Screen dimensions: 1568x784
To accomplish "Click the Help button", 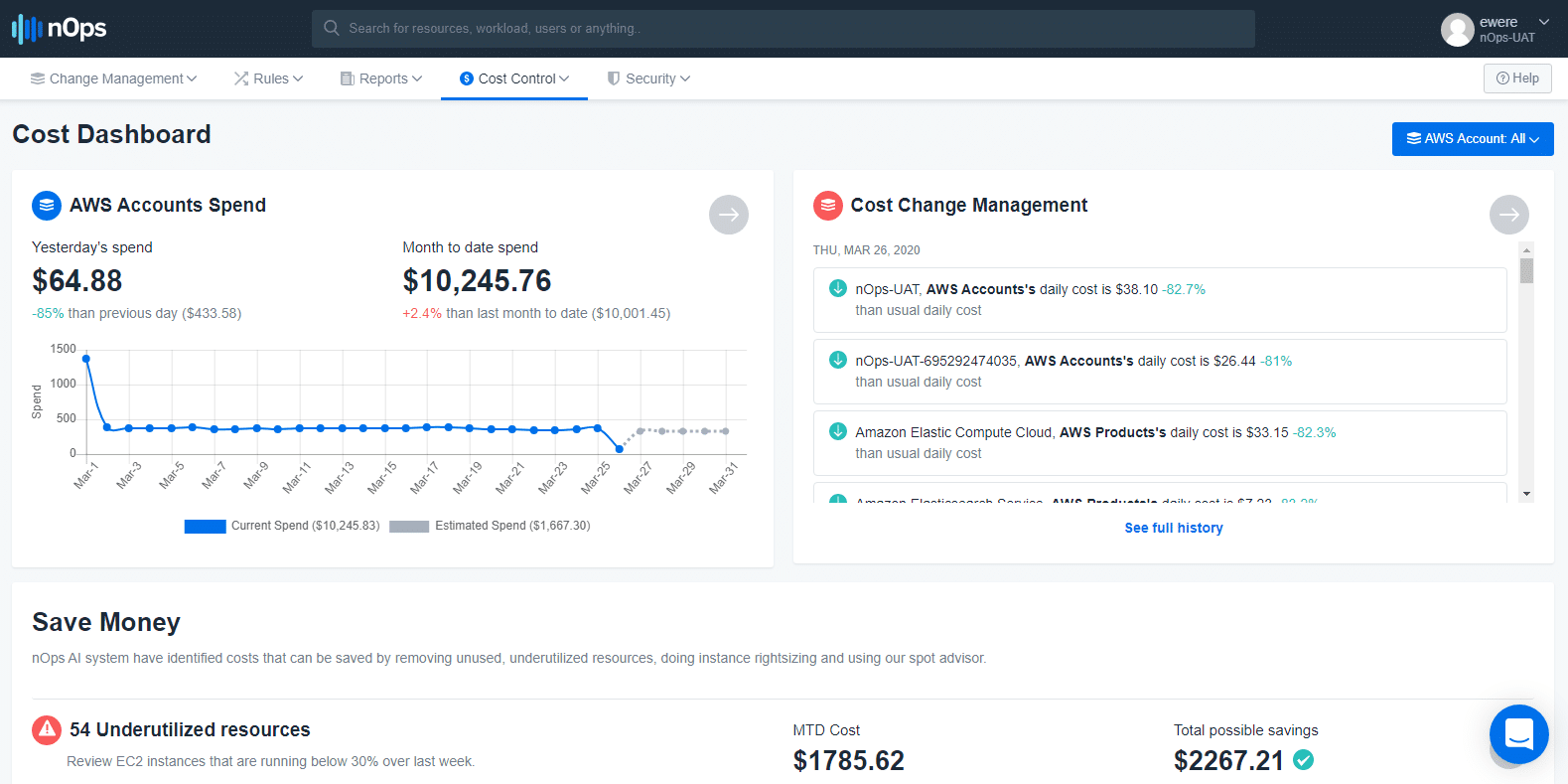I will coord(1517,78).
